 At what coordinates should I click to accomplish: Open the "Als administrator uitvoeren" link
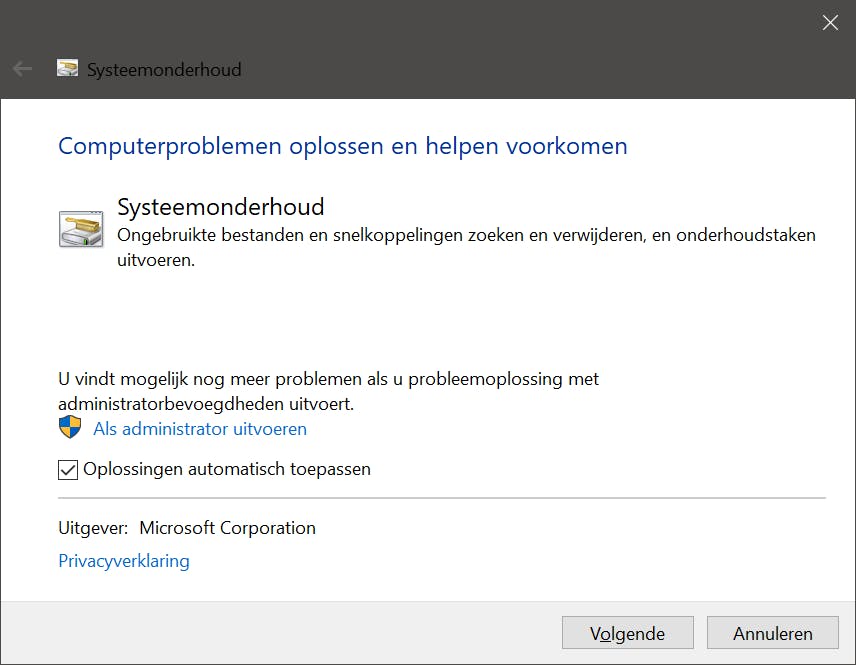[200, 429]
